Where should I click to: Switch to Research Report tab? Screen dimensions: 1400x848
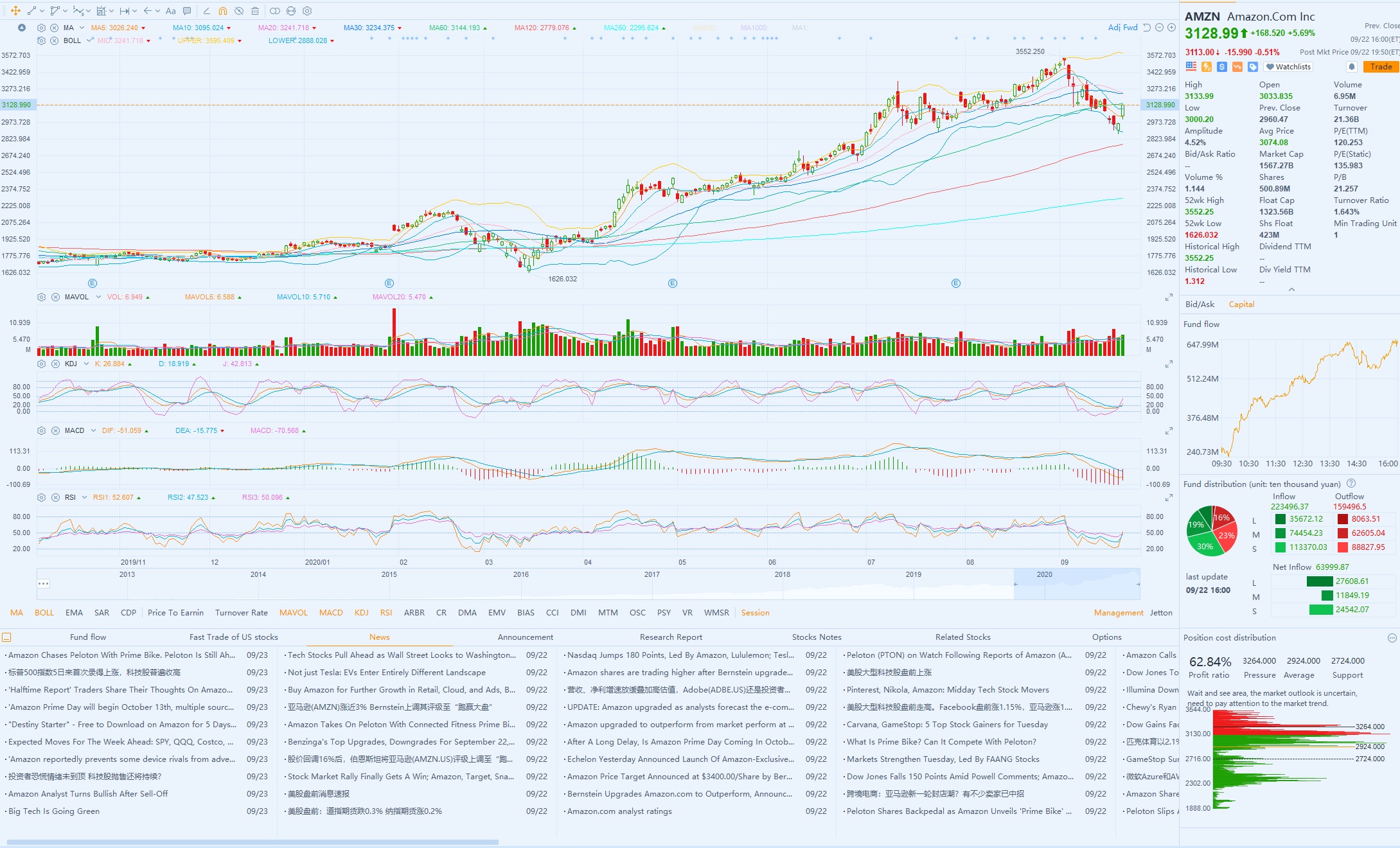click(x=671, y=637)
